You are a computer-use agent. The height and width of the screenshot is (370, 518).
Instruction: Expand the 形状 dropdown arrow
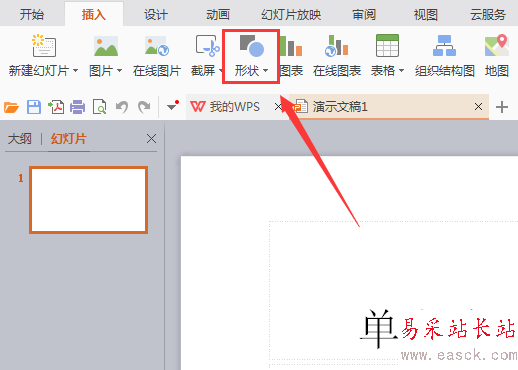(x=265, y=71)
